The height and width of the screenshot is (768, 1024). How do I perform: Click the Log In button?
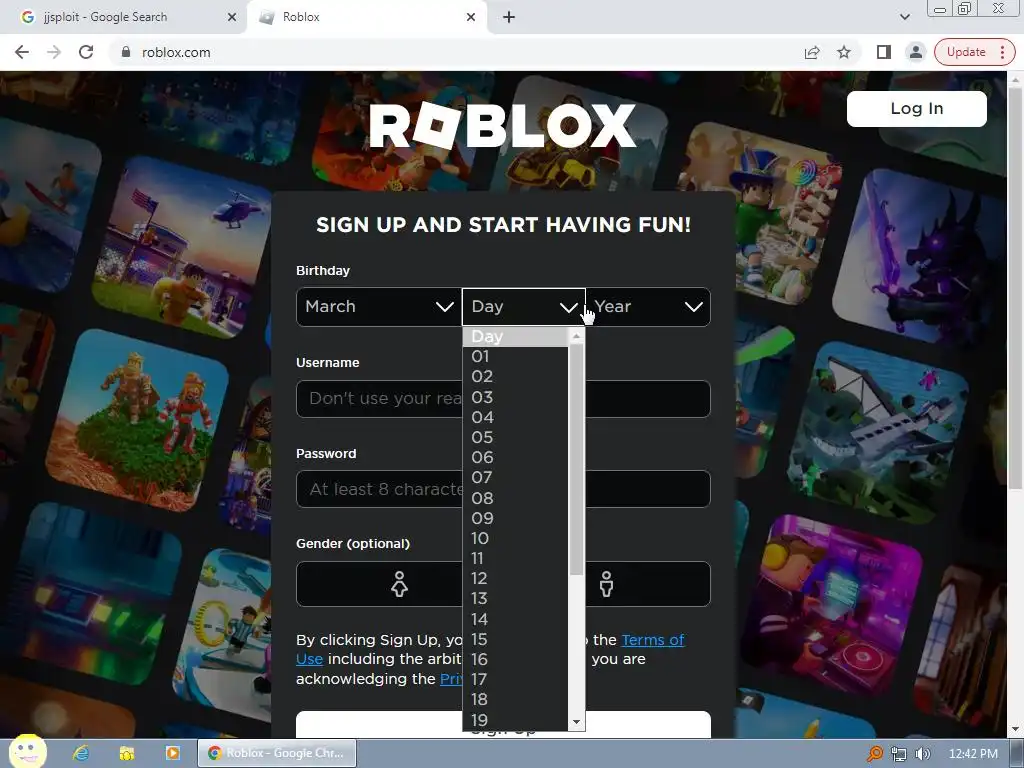click(916, 108)
